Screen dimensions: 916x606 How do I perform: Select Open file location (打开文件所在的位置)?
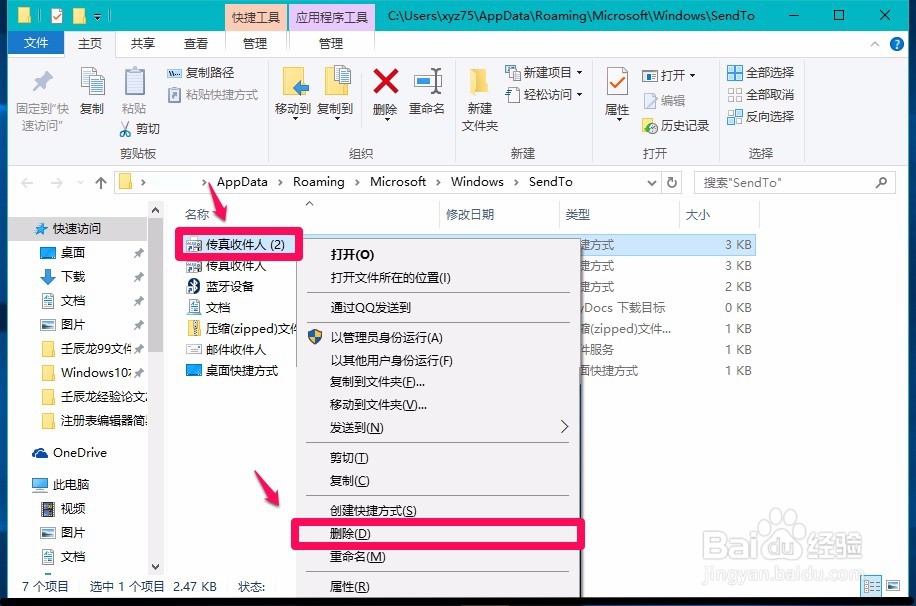(x=390, y=278)
